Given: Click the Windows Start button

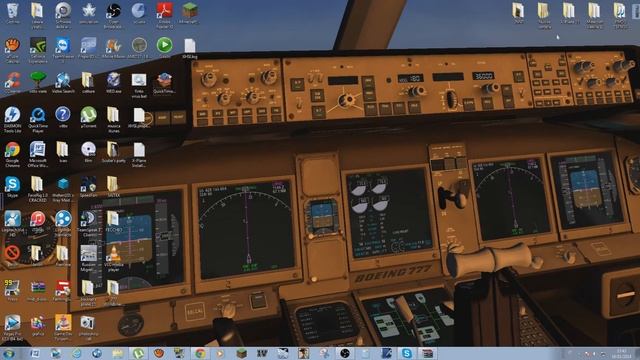Looking at the screenshot, I should 9,353.
